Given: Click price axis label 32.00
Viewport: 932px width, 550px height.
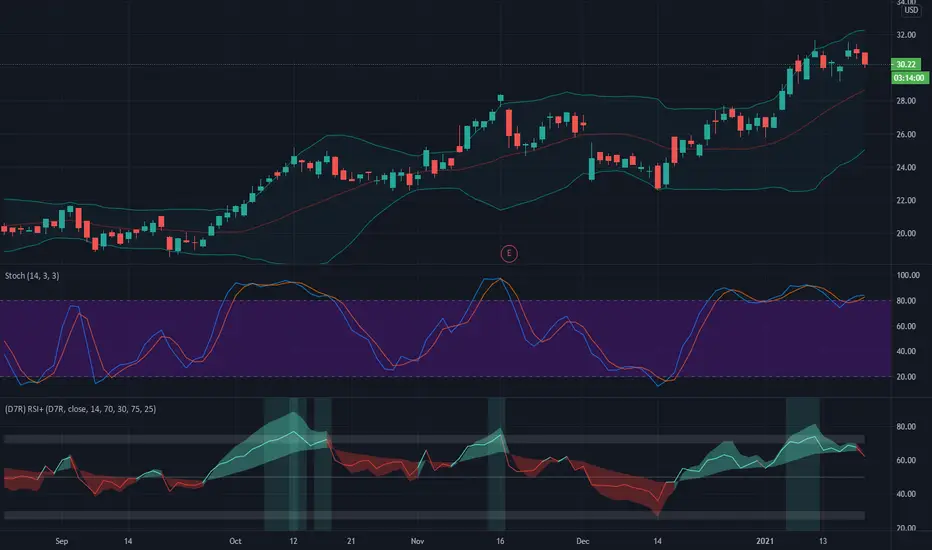Looking at the screenshot, I should pos(906,35).
